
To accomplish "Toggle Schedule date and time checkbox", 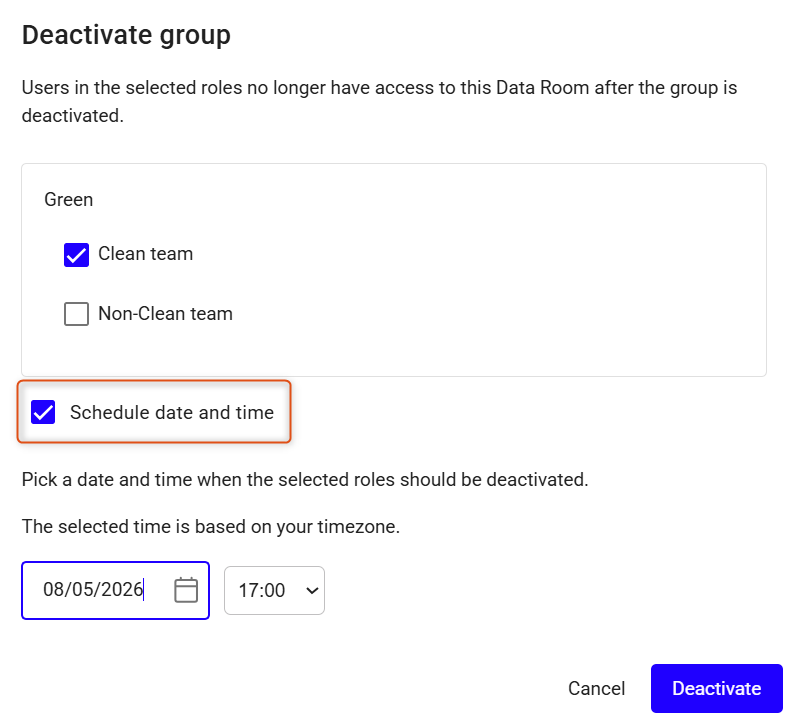I will 43,412.
